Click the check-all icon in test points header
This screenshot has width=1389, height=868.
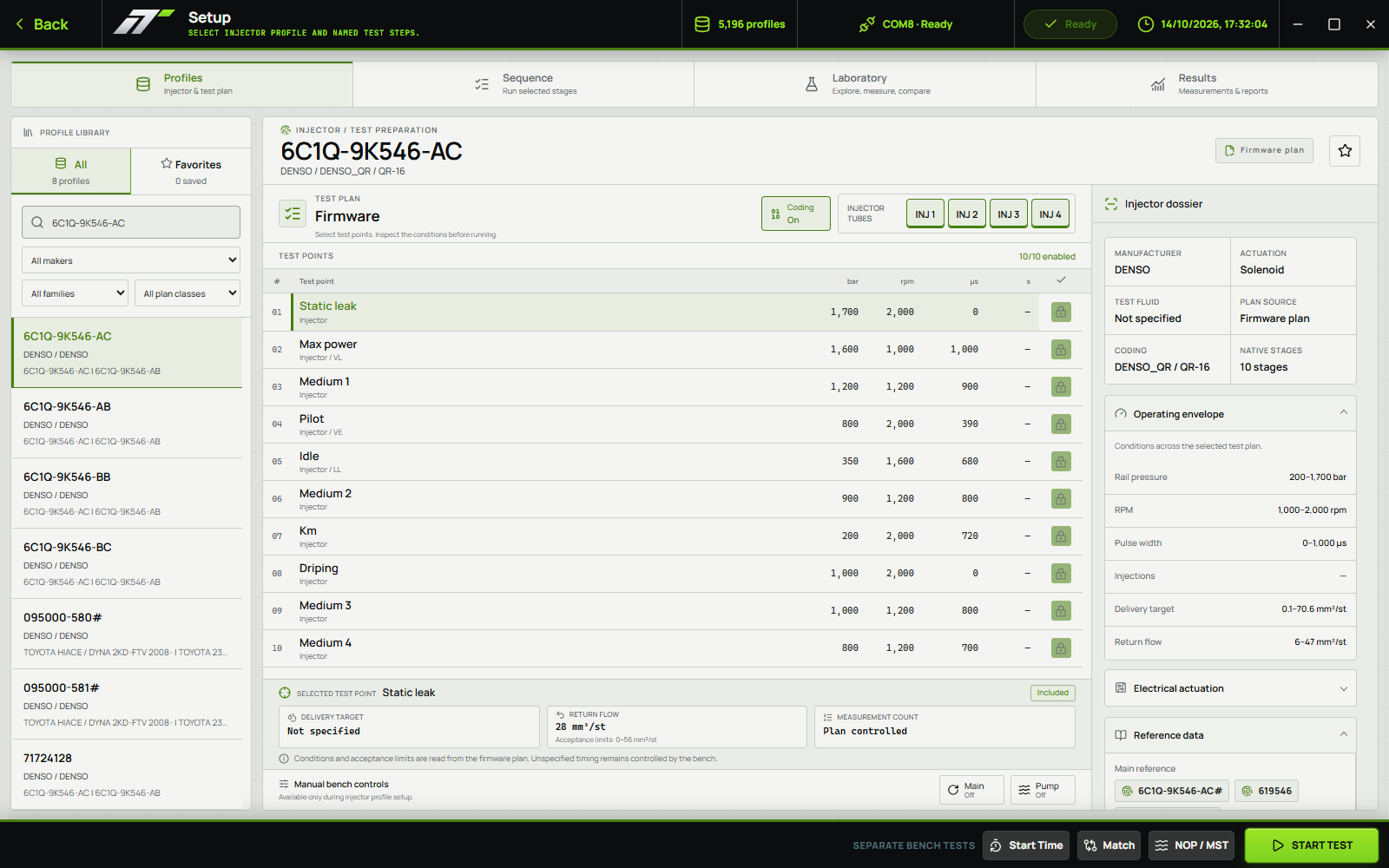click(1061, 279)
